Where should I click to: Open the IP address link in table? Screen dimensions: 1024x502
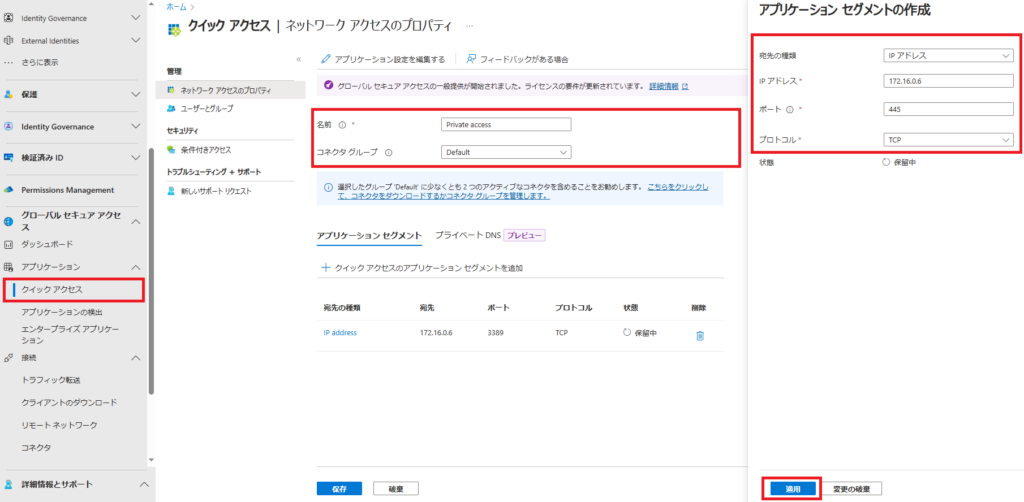[x=340, y=332]
